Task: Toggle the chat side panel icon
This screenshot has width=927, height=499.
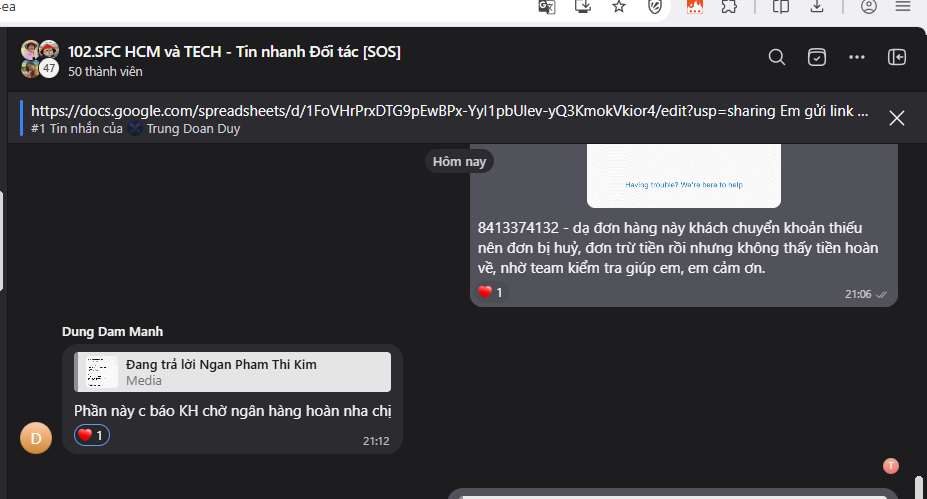Action: coord(897,57)
